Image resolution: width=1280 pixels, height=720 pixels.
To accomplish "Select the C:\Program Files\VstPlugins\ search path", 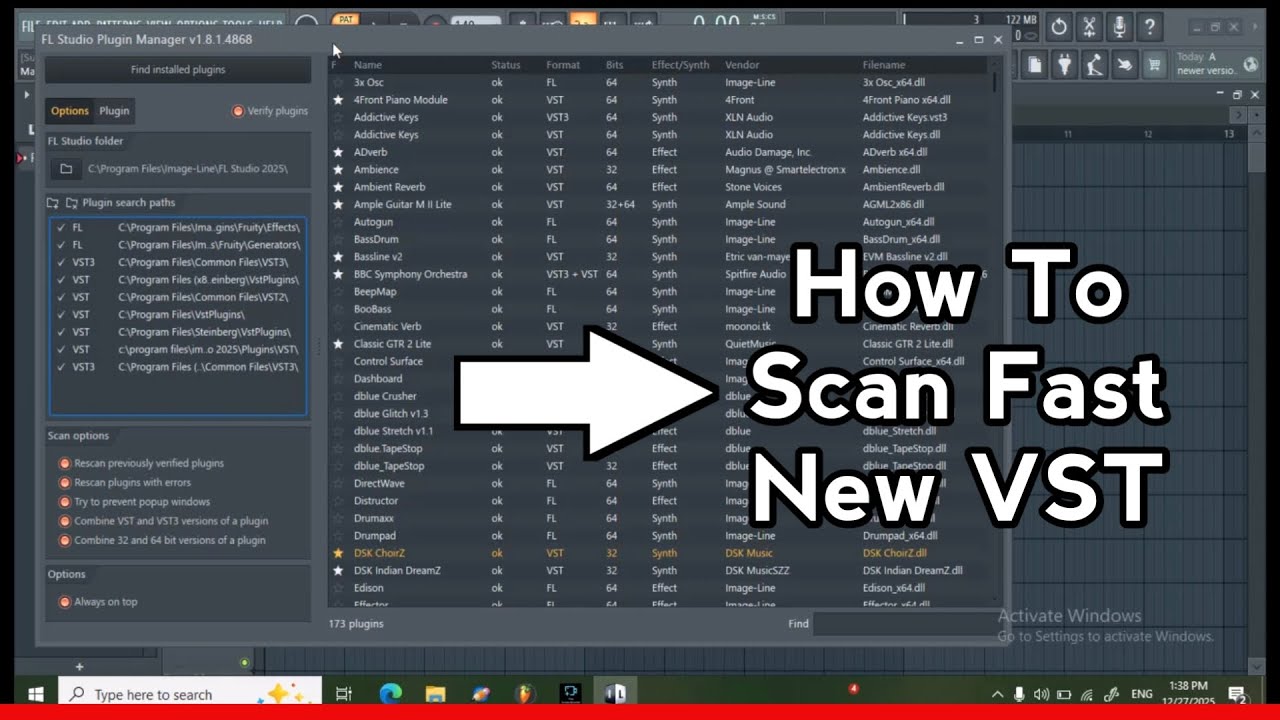I will coord(178,314).
